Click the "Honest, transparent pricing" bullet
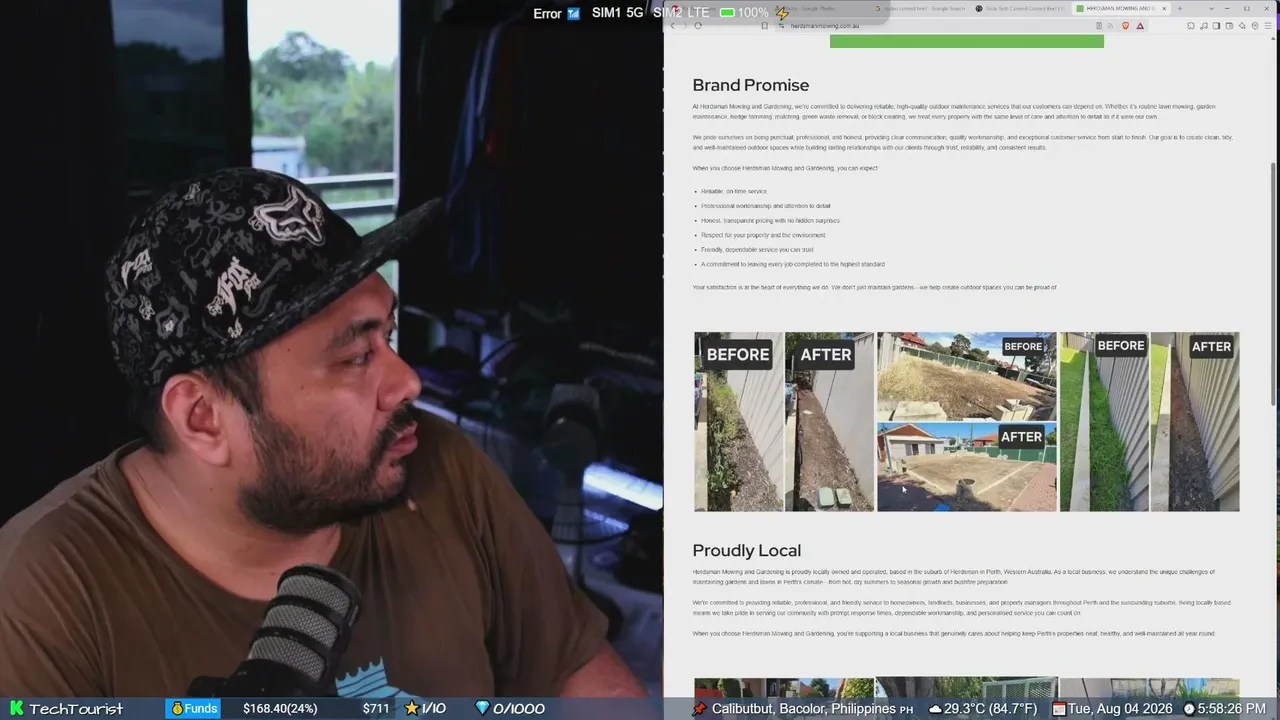 [x=770, y=220]
